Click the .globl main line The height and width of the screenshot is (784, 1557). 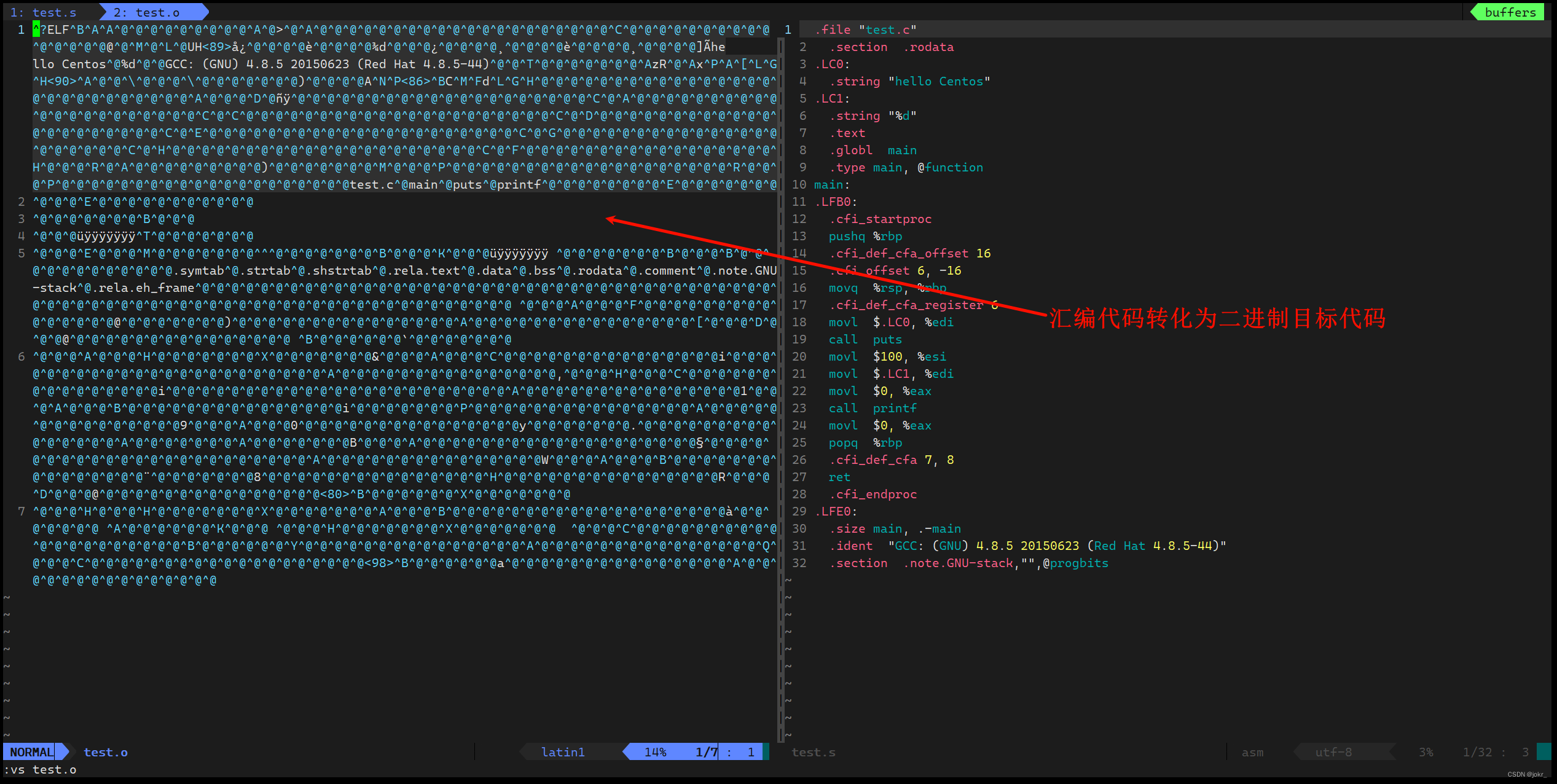873,150
